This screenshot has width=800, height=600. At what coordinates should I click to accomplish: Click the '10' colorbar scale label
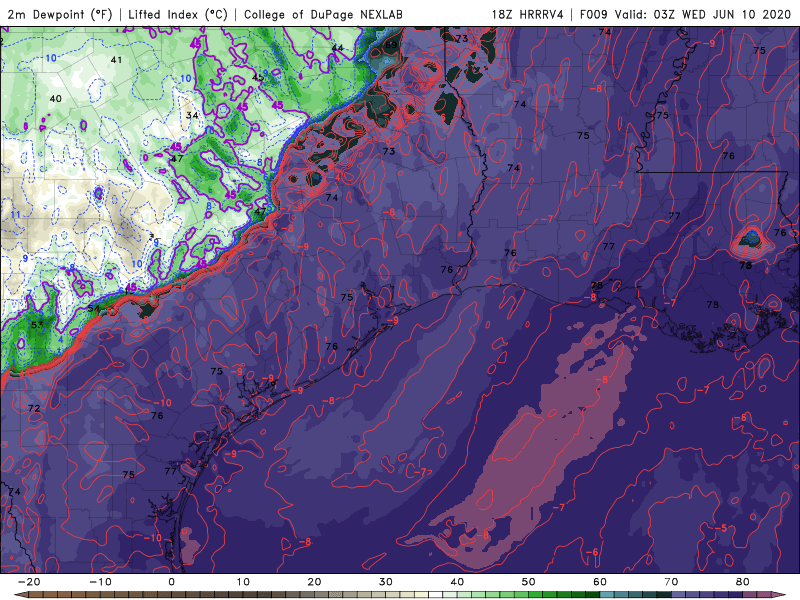pyautogui.click(x=243, y=582)
